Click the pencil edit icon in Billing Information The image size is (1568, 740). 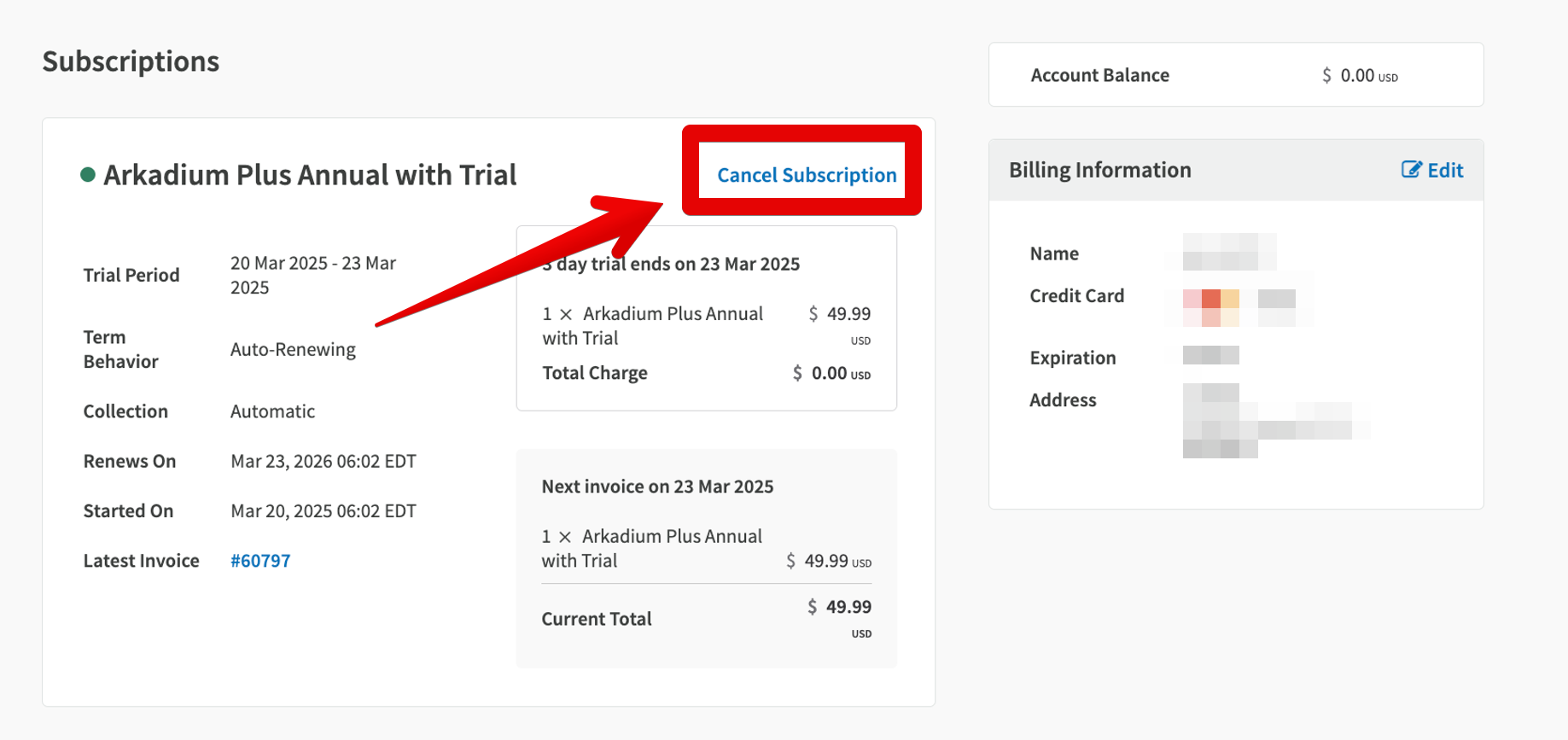1411,170
